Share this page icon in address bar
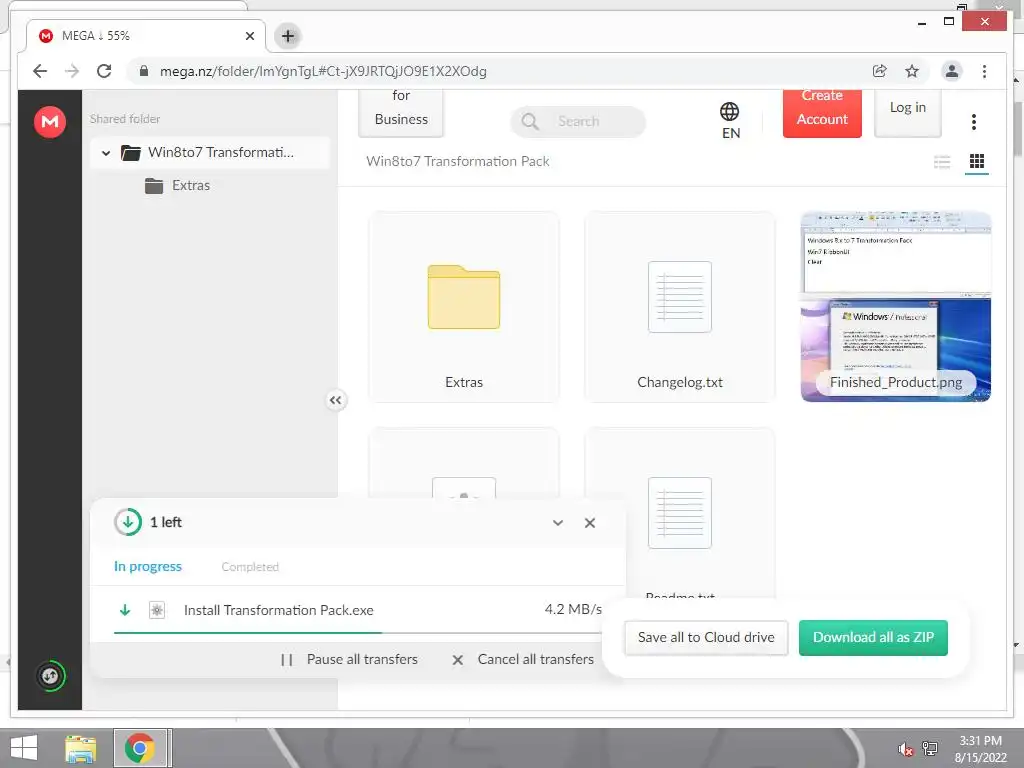 (880, 71)
